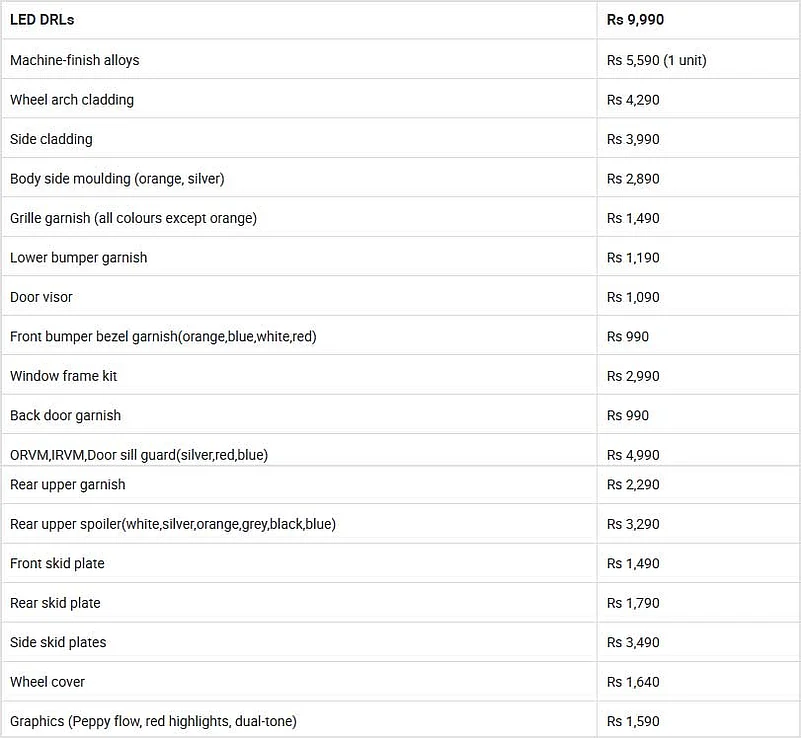The image size is (801, 738).
Task: Click the Wheel cover price Rs 1,640
Action: 633,682
